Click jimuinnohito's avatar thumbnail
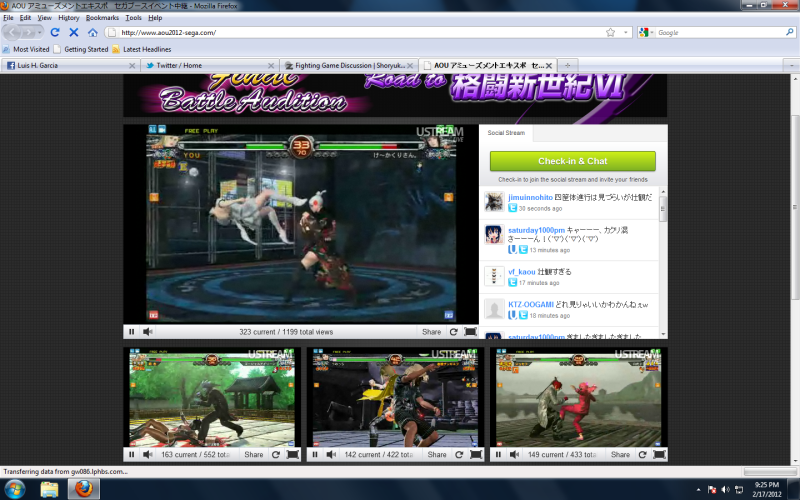This screenshot has height=500, width=800. [x=494, y=202]
